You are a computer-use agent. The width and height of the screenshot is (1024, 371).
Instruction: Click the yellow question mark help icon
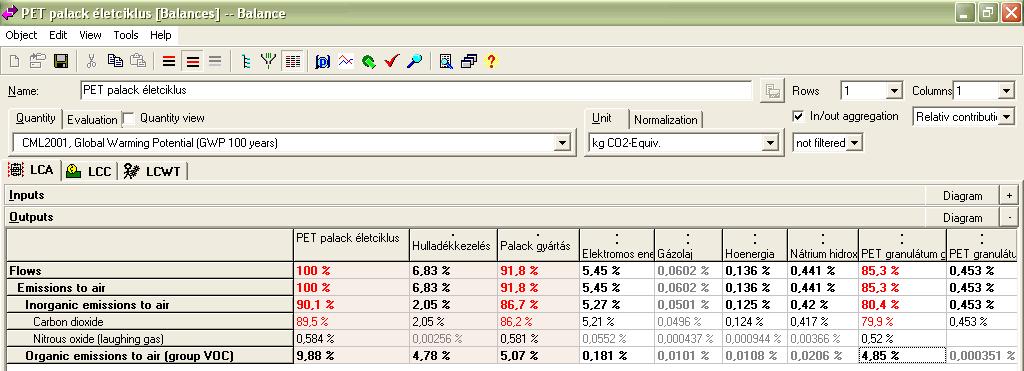click(491, 61)
